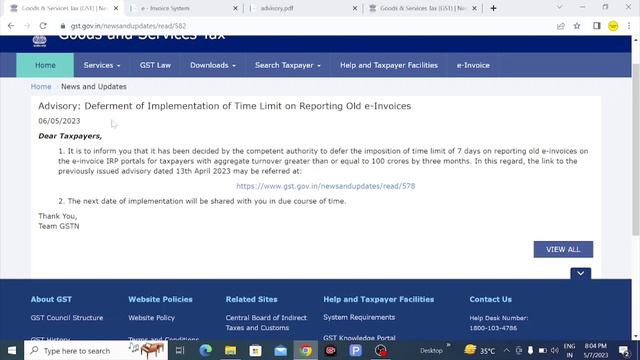Click the News and Updates breadcrumb text
Viewport: 640px width, 360px height.
point(94,87)
